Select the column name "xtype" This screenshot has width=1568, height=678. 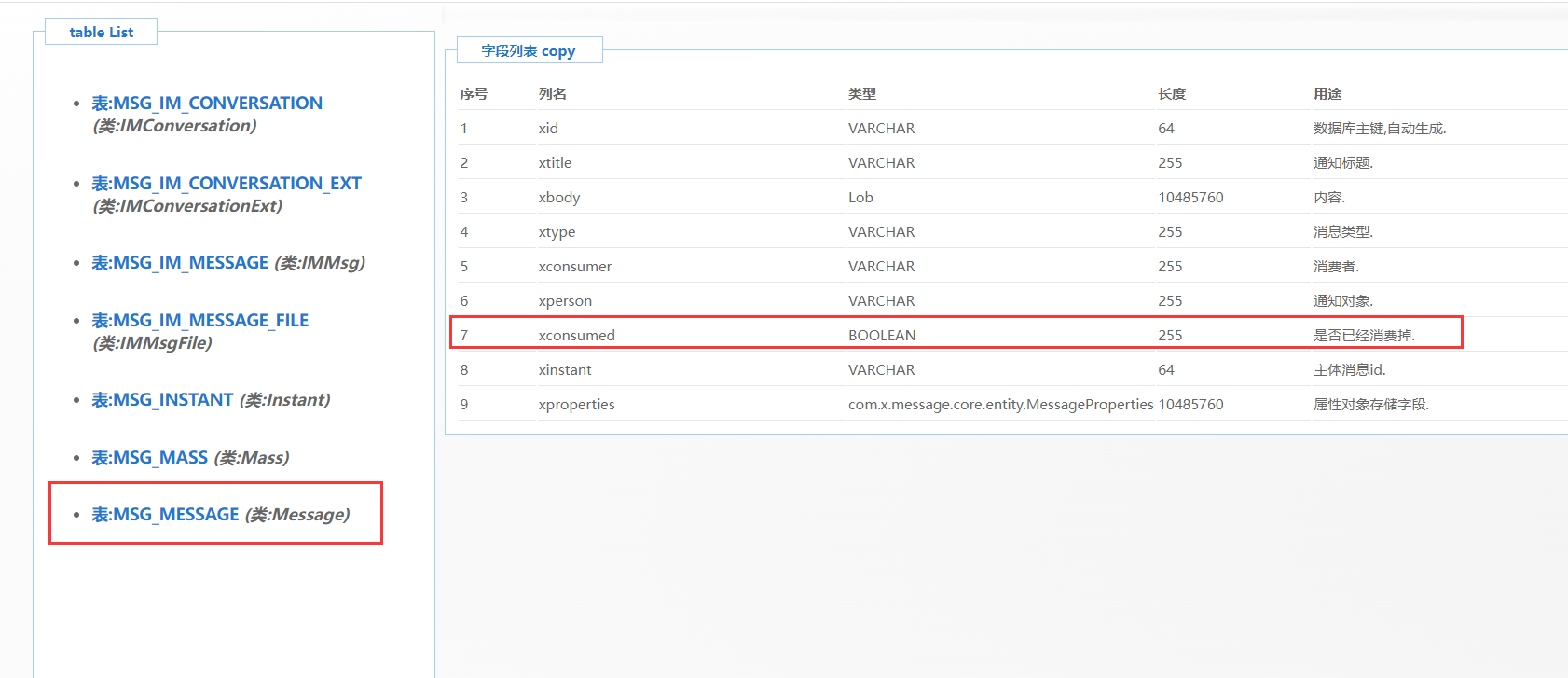pos(557,232)
